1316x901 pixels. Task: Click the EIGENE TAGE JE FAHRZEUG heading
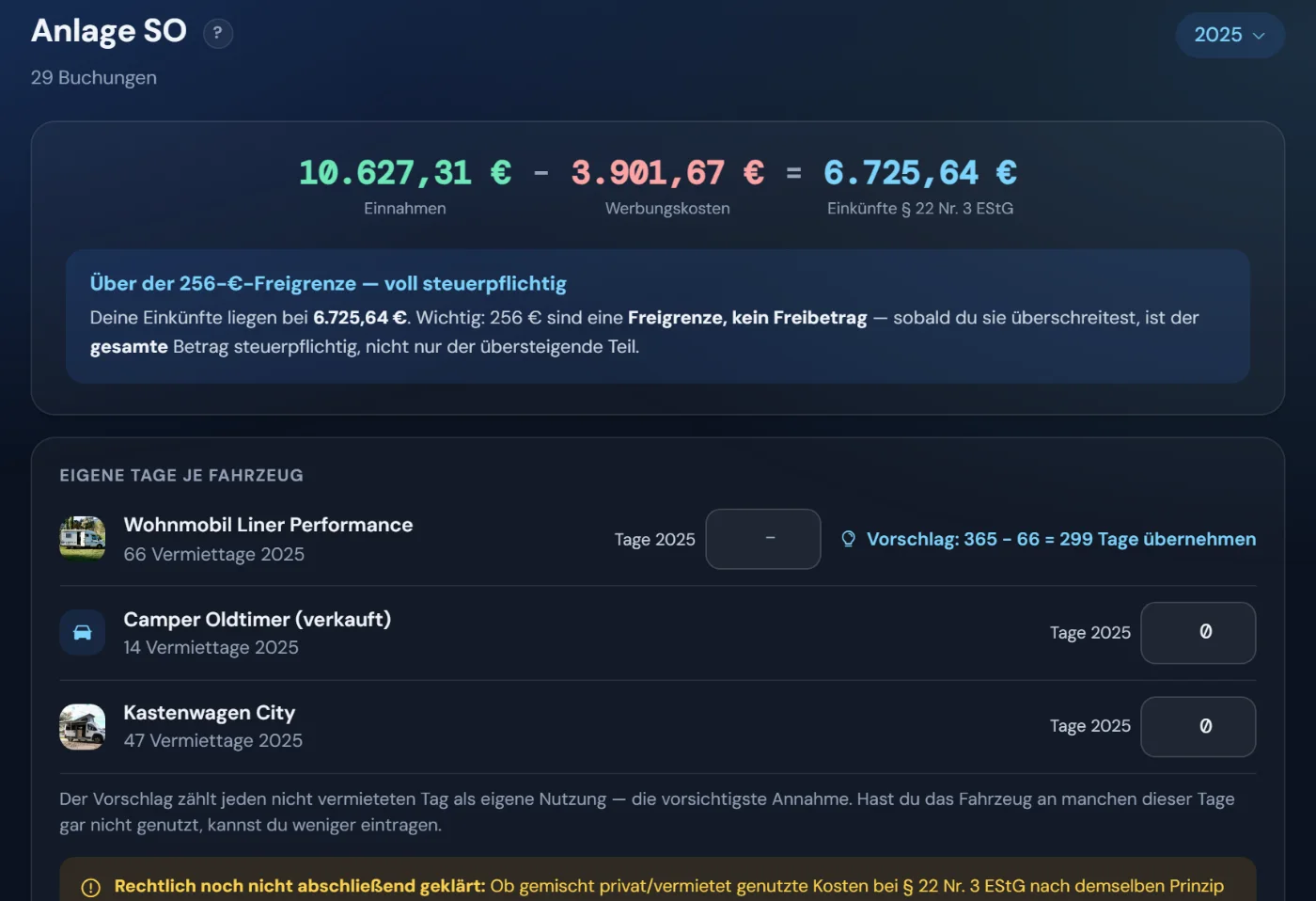[181, 476]
